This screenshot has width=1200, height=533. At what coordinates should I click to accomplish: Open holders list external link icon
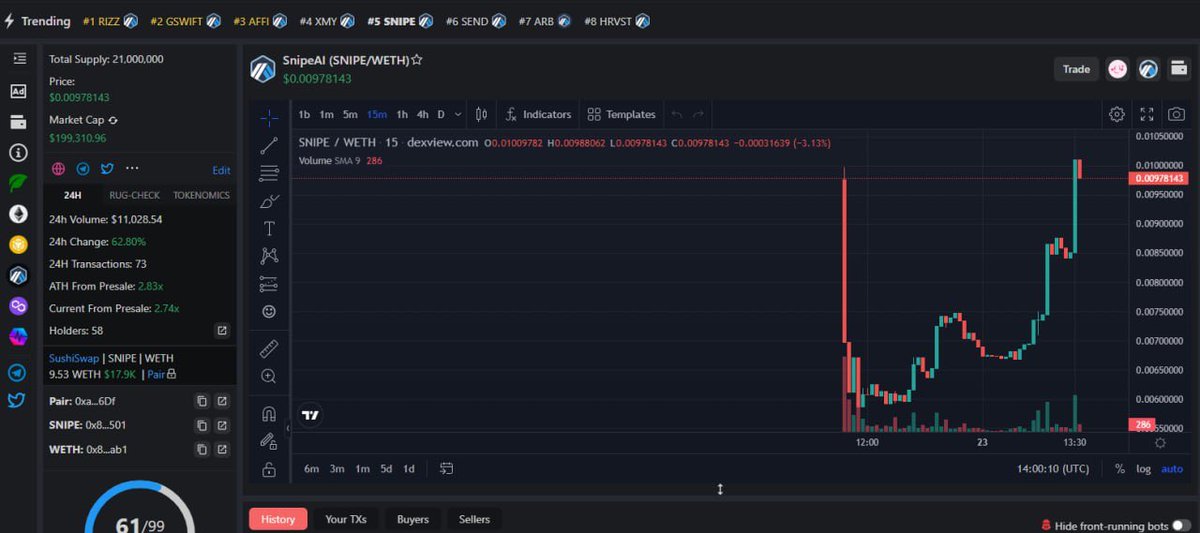(x=222, y=330)
